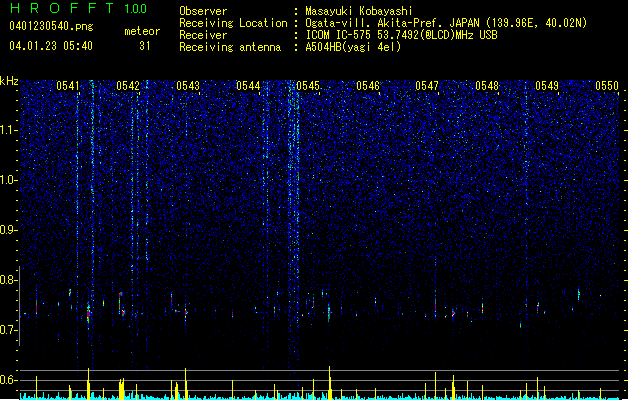Click the Receiving antenna label
Image resolution: width=629 pixels, height=400 pixels.
pos(230,47)
